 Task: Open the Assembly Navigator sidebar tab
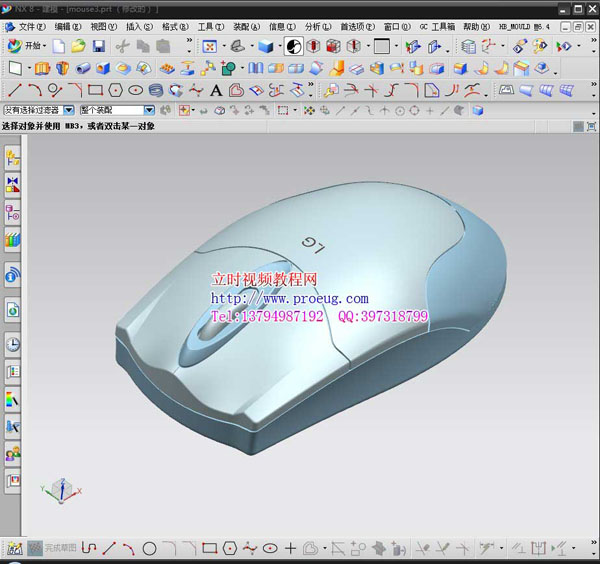click(13, 158)
